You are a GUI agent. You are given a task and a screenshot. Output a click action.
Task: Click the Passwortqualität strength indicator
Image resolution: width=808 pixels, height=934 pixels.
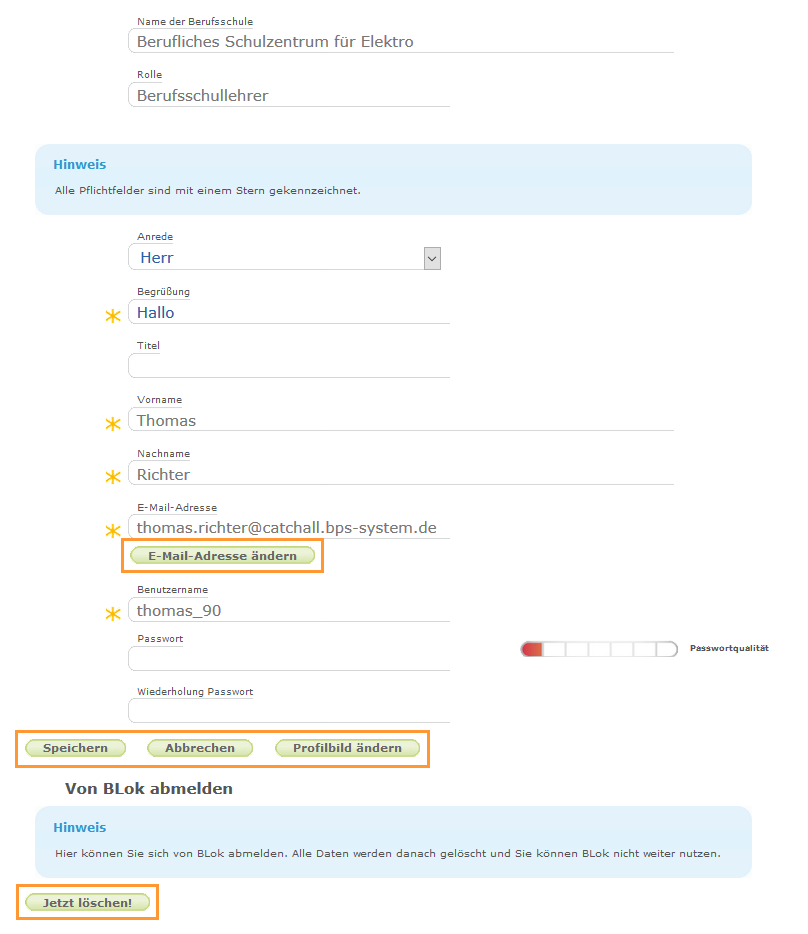tap(598, 648)
